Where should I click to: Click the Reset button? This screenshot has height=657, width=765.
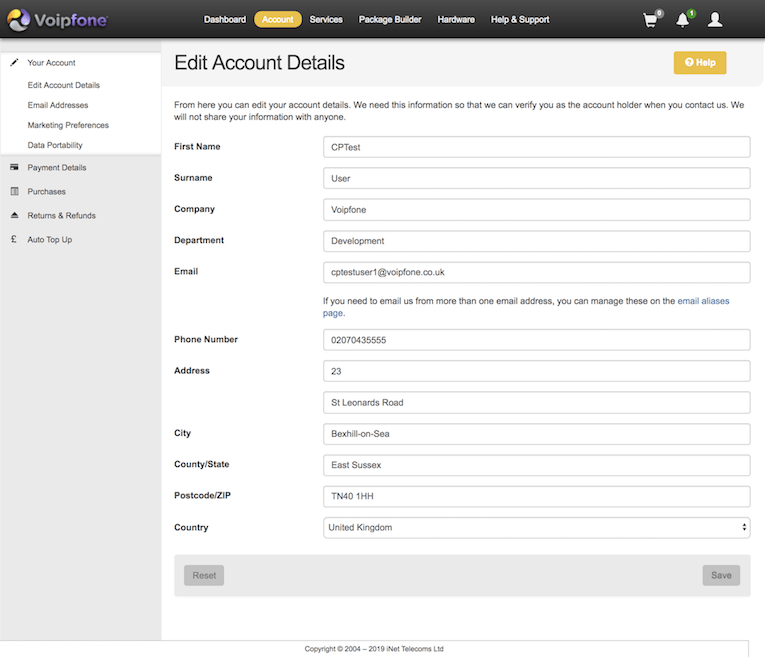(x=204, y=576)
